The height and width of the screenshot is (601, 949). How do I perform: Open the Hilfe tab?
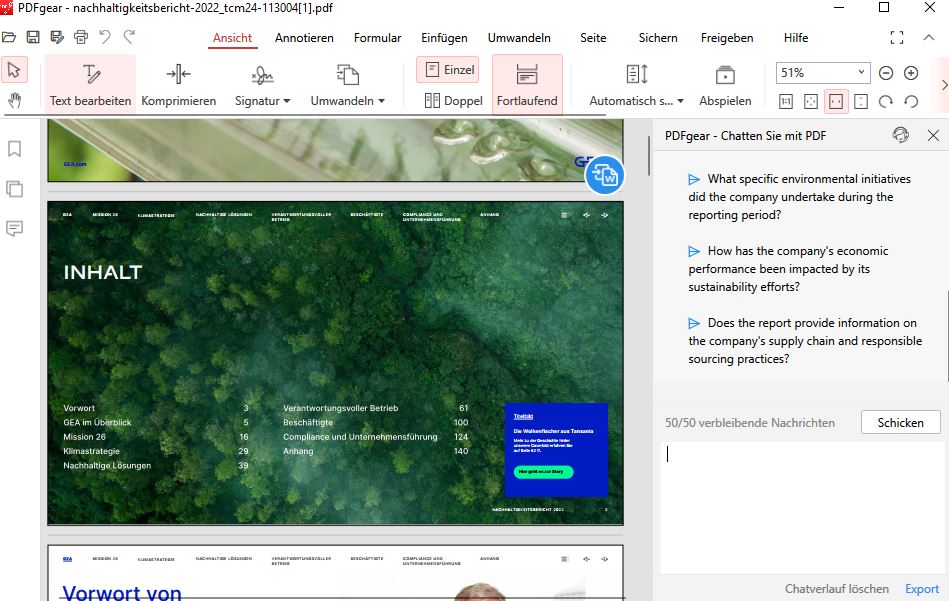[x=796, y=38]
